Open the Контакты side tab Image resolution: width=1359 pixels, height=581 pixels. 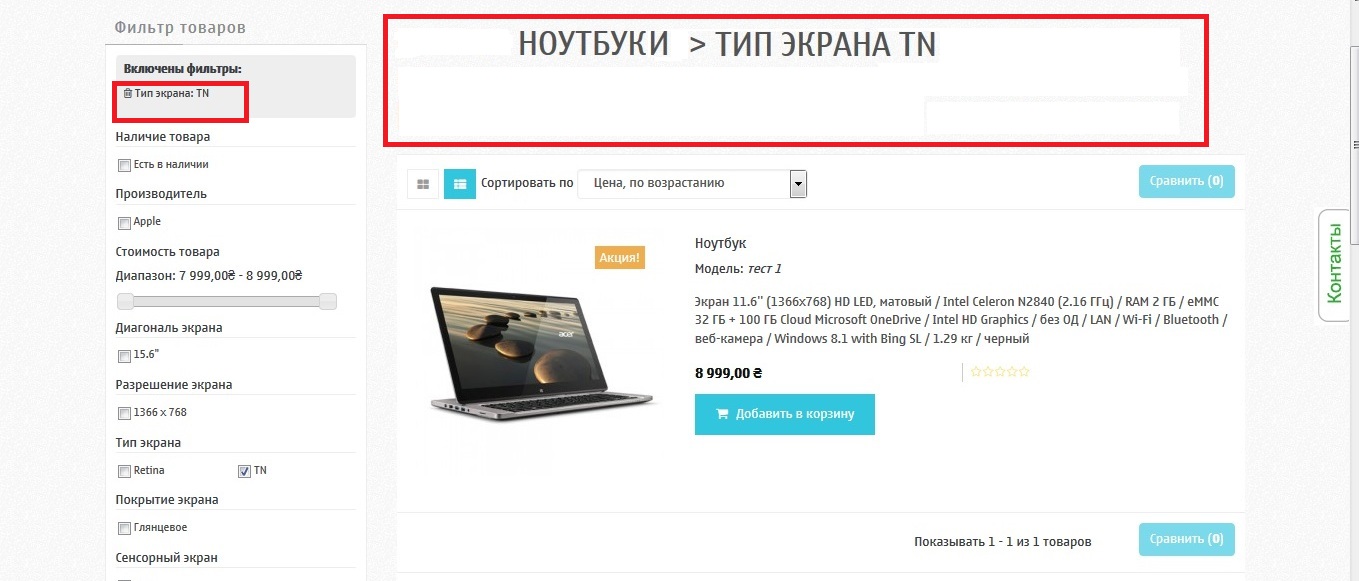(x=1334, y=265)
